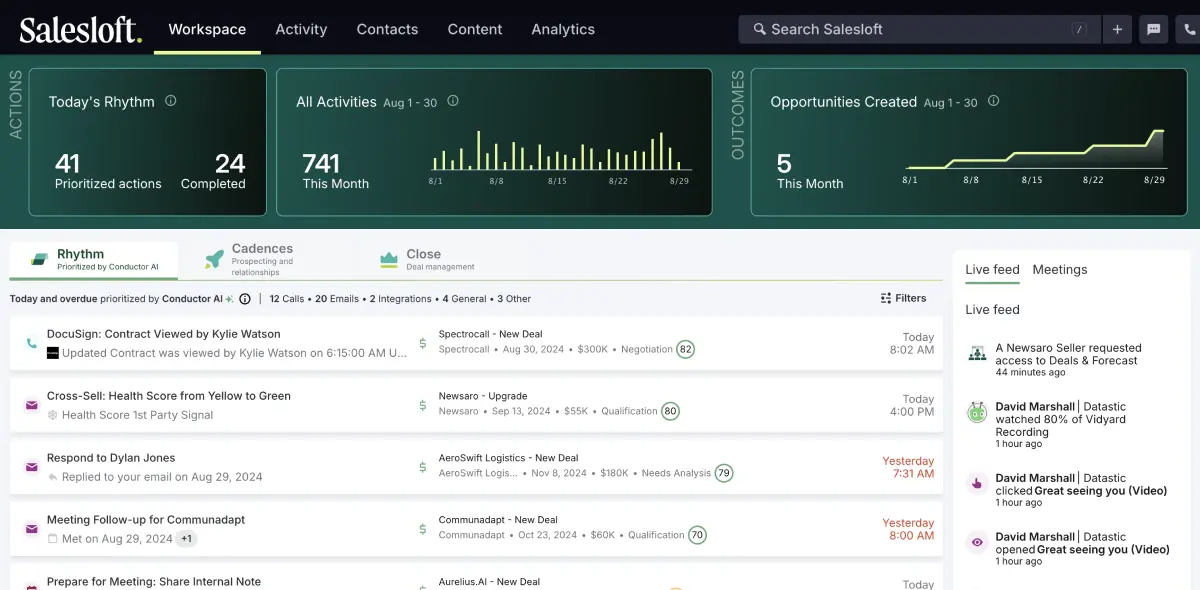Click score badge 80 on Newsaro deal
Image resolution: width=1200 pixels, height=590 pixels.
670,411
